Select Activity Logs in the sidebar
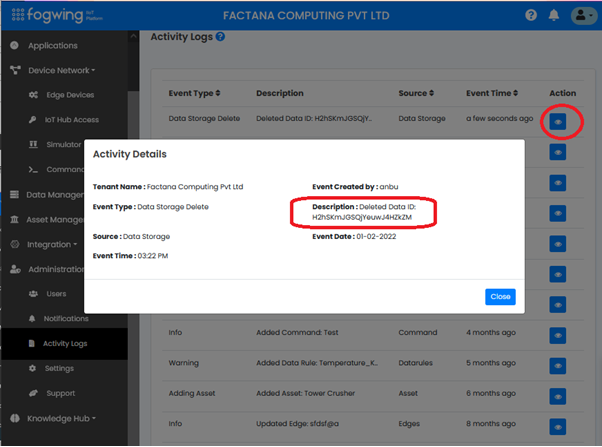This screenshot has height=447, width=602. click(65, 343)
